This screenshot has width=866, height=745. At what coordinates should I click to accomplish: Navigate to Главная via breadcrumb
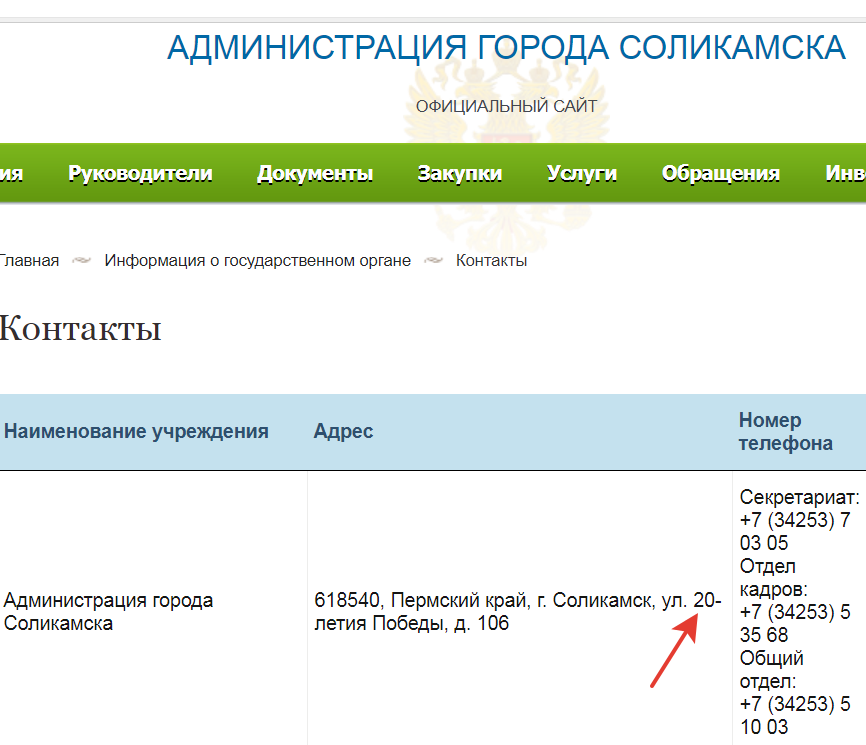click(x=28, y=261)
